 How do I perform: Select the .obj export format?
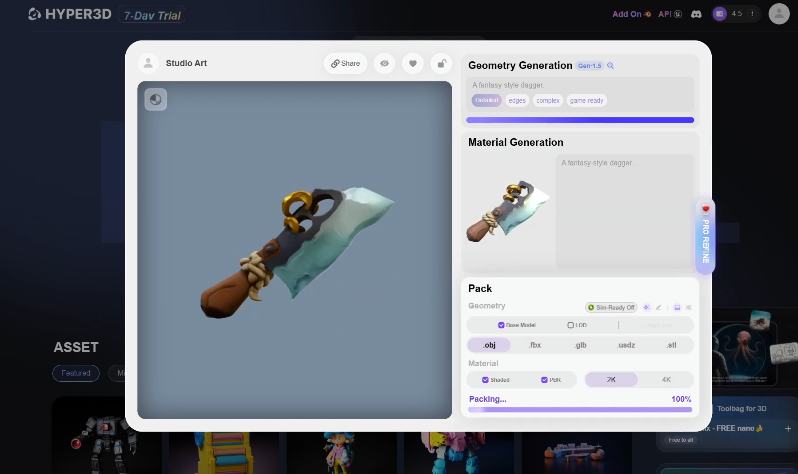pos(489,345)
